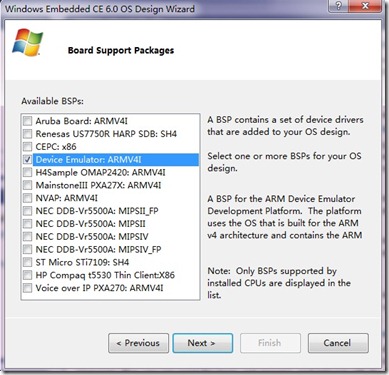The image size is (389, 375).
Task: Select highlighted 'Device Emulator: ARMV4I' row
Action: (x=116, y=160)
